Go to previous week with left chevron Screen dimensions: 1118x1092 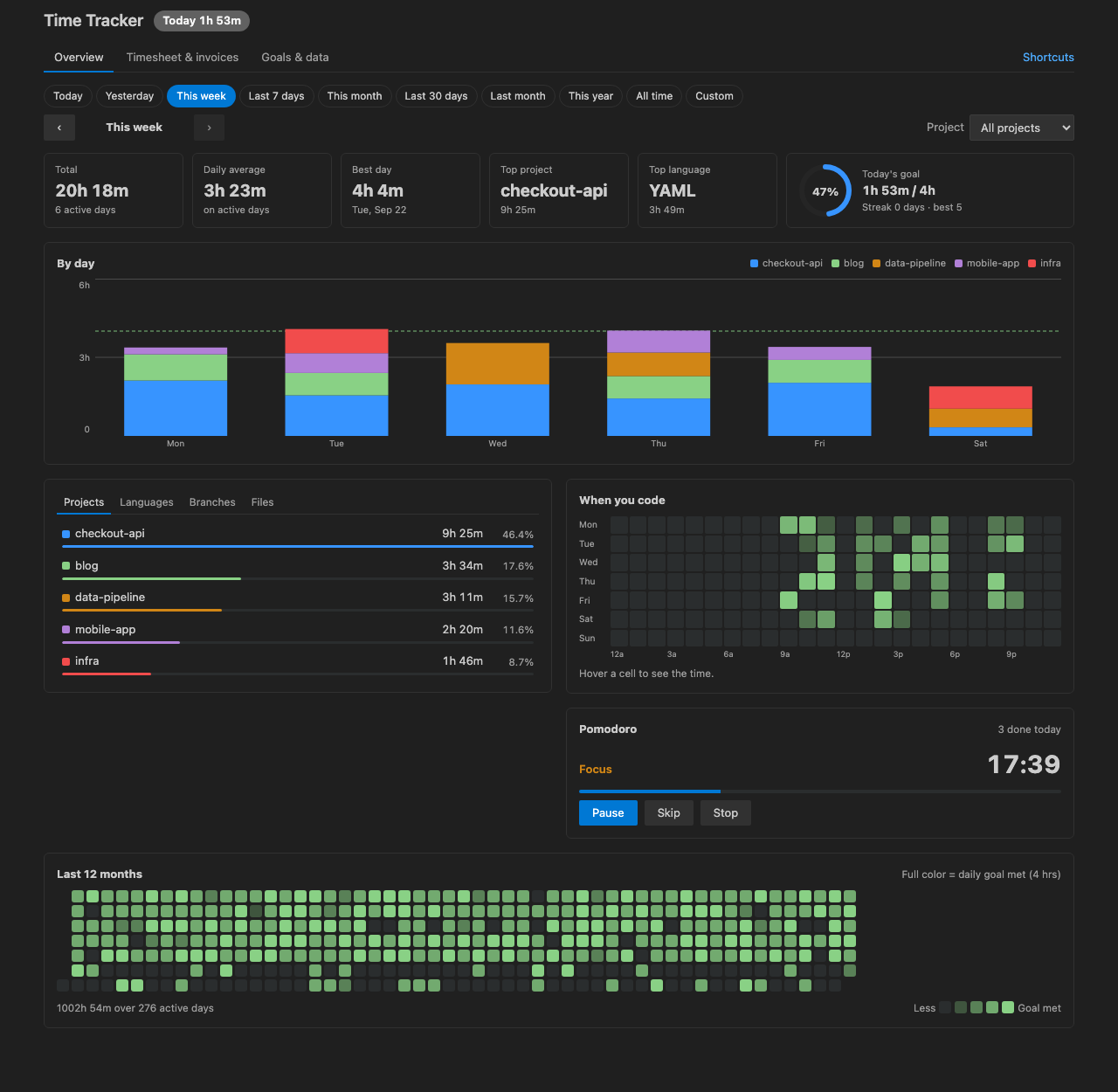59,128
